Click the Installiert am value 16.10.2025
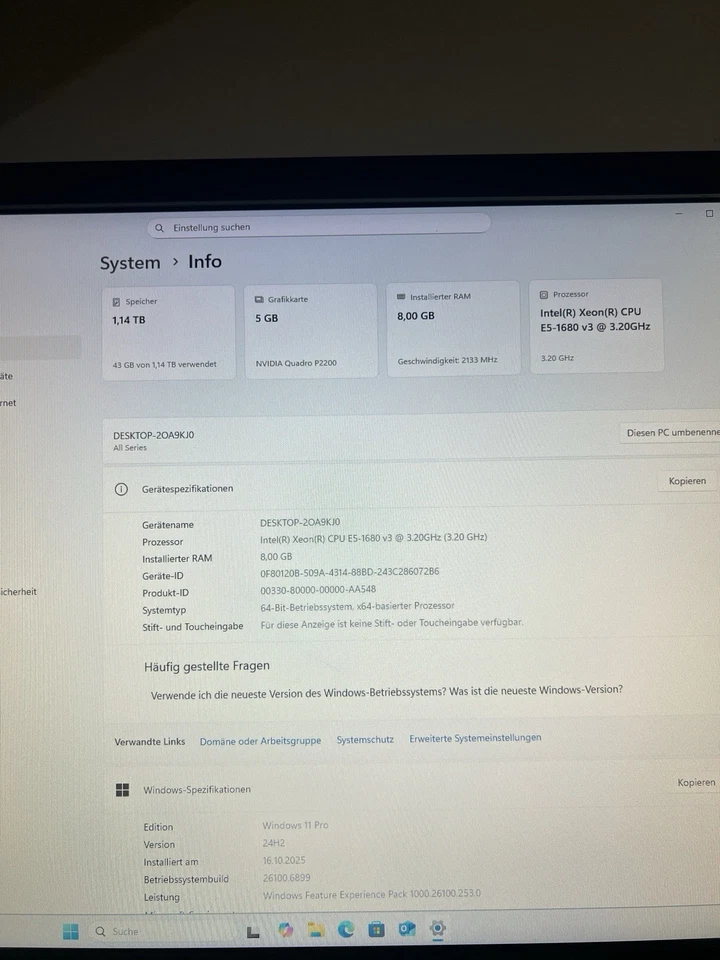Screen dimensions: 720x960 [x=283, y=860]
